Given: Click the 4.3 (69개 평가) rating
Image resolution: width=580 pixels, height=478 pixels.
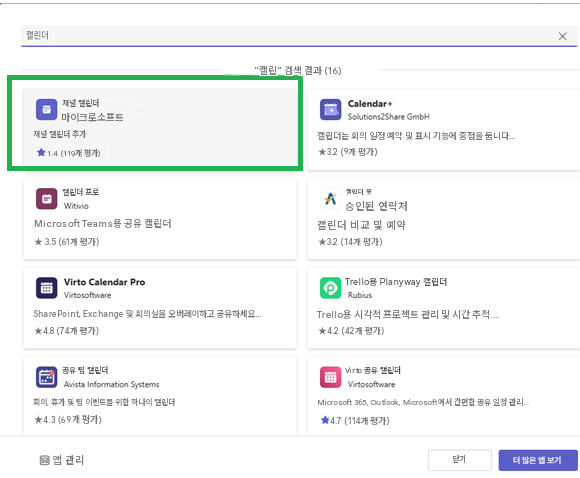Looking at the screenshot, I should tap(68, 420).
